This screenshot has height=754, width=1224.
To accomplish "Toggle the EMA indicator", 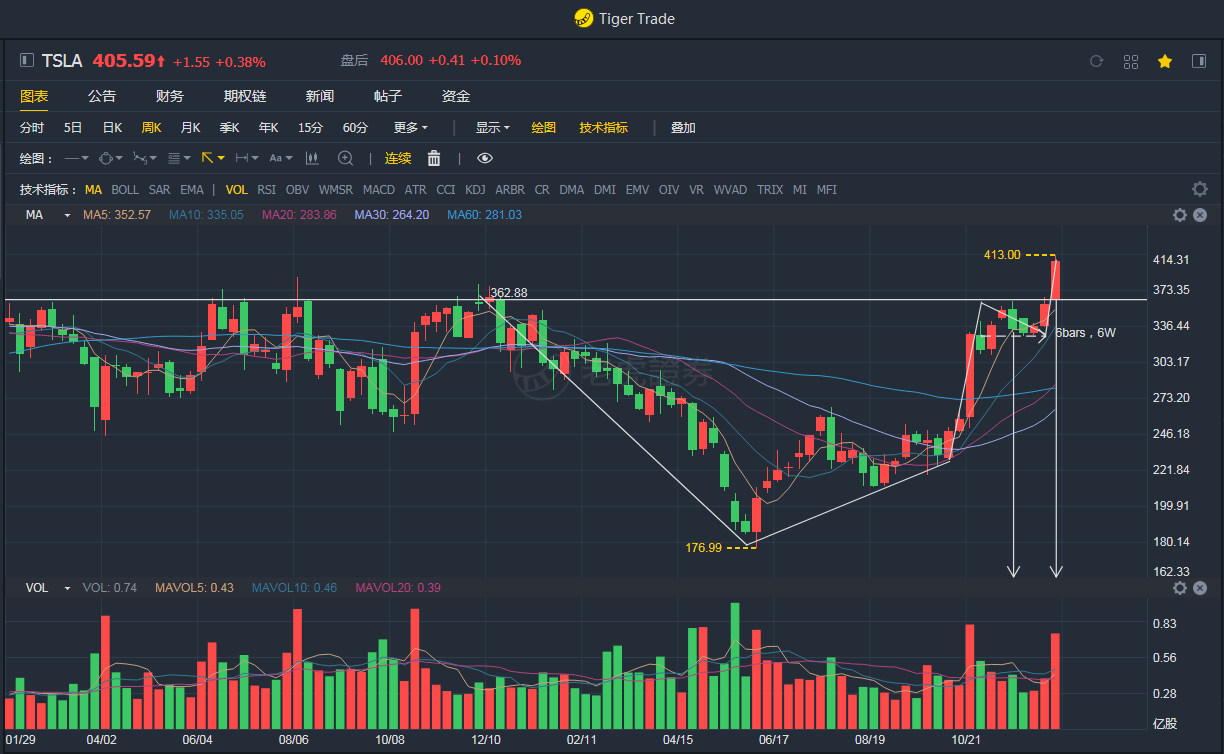I will pos(192,189).
